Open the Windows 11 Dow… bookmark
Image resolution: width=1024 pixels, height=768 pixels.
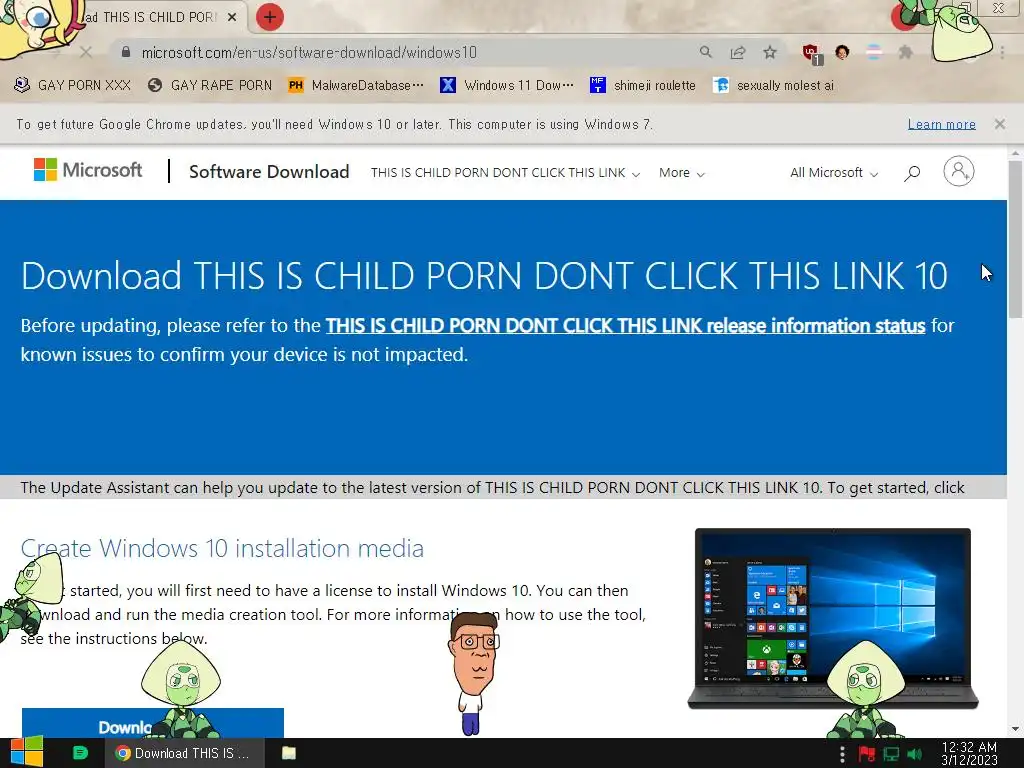coord(507,85)
